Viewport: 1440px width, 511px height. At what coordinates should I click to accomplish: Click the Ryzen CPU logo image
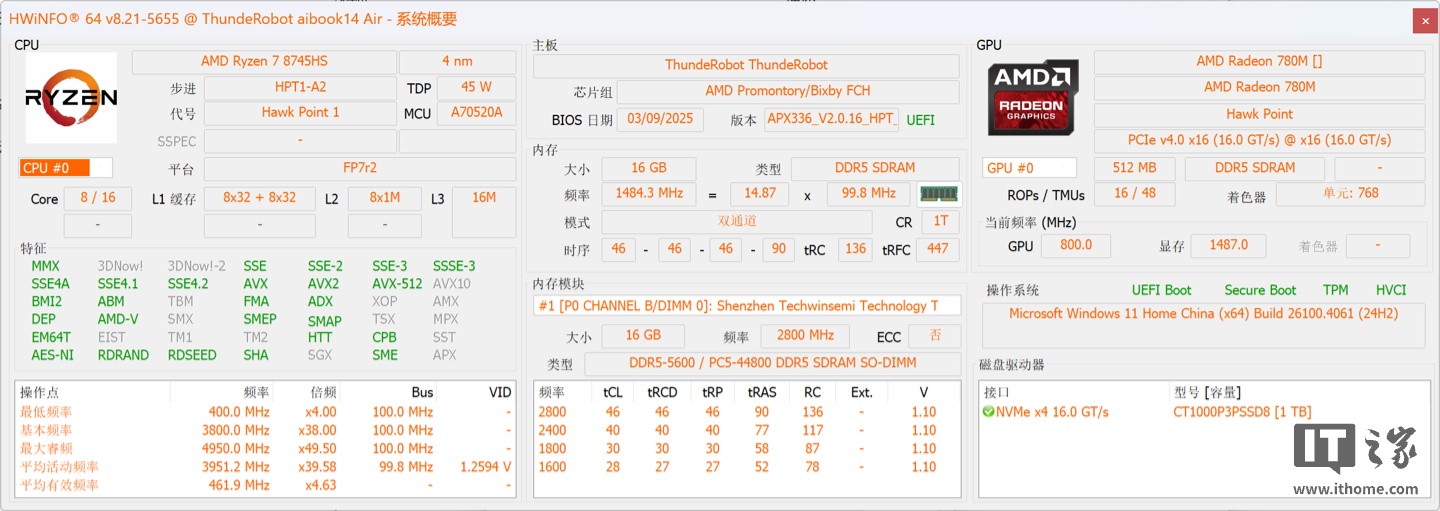tap(71, 98)
